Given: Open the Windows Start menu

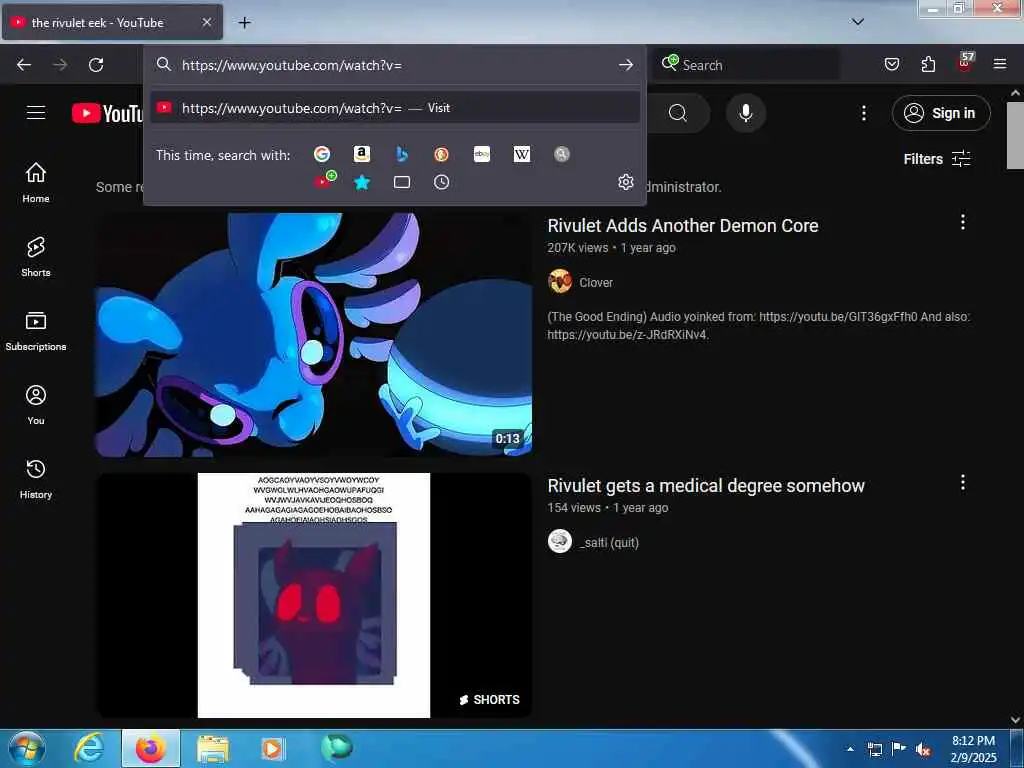Looking at the screenshot, I should tap(26, 748).
